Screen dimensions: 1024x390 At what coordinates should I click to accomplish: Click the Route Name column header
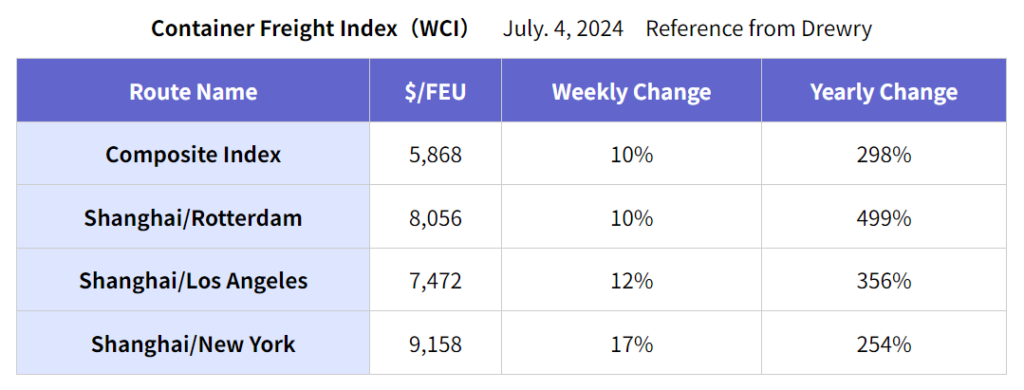coord(193,91)
